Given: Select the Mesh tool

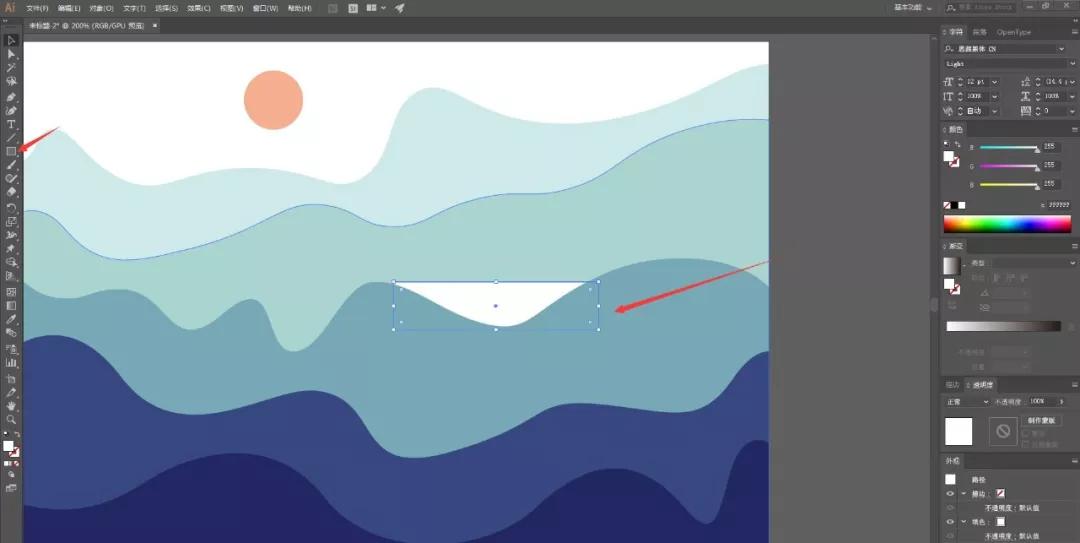Looking at the screenshot, I should point(11,292).
